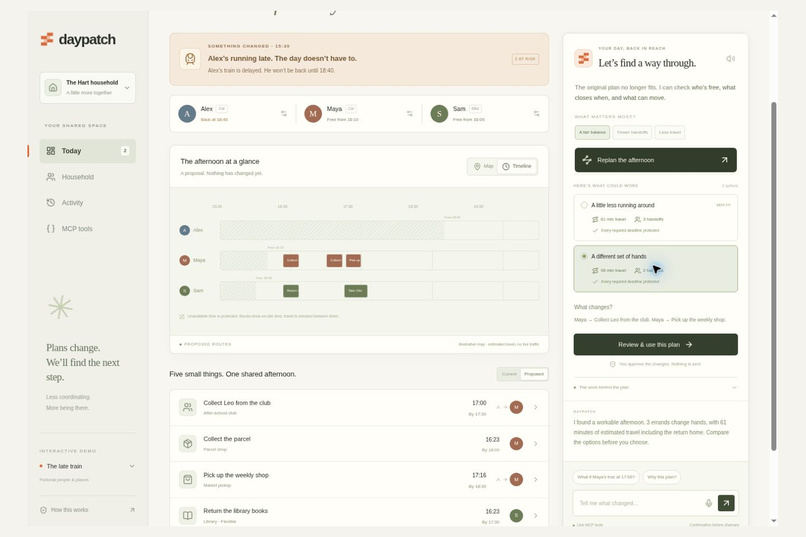The image size is (806, 537).
Task: Expand Collect the parcel row chevron
Action: pyautogui.click(x=536, y=443)
